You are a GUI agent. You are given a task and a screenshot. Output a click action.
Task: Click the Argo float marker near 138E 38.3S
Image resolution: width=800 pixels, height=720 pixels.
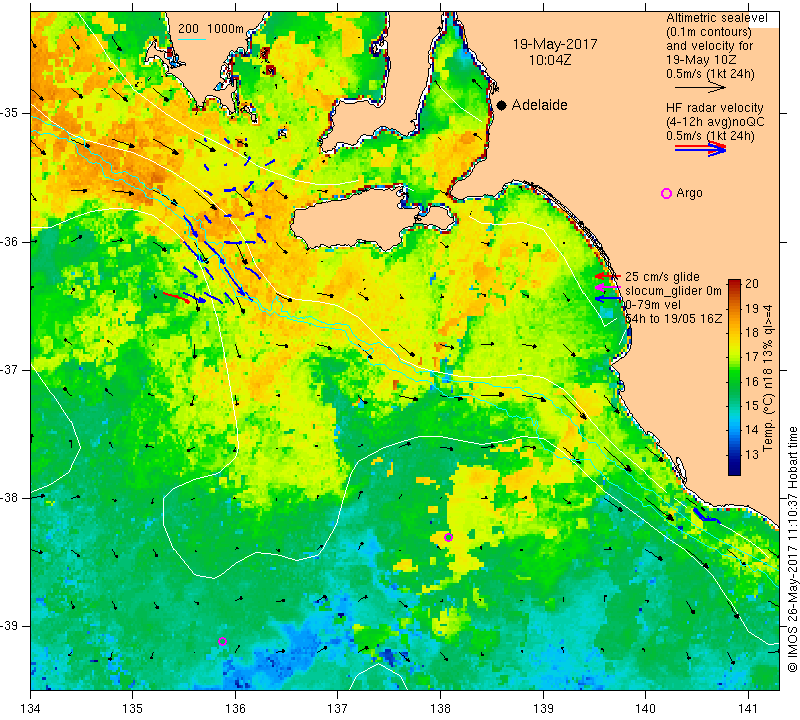click(x=448, y=537)
